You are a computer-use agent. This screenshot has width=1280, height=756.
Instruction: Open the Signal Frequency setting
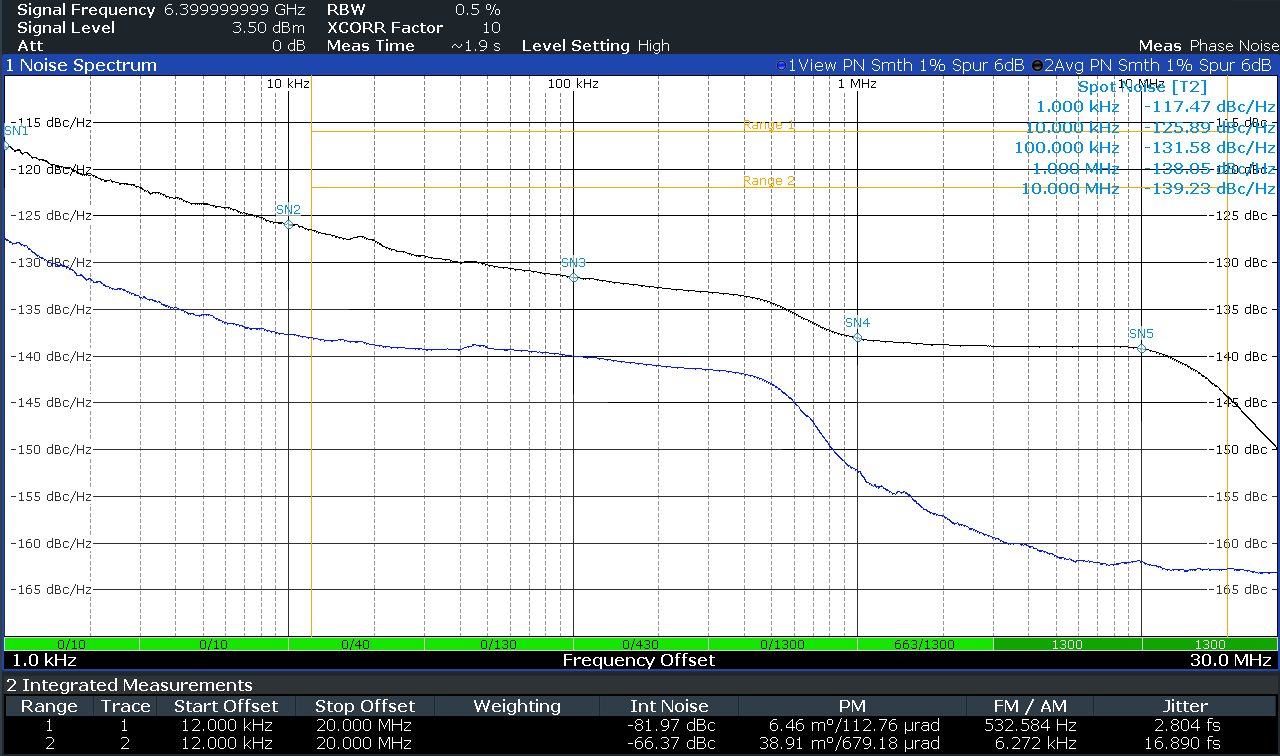[151, 10]
